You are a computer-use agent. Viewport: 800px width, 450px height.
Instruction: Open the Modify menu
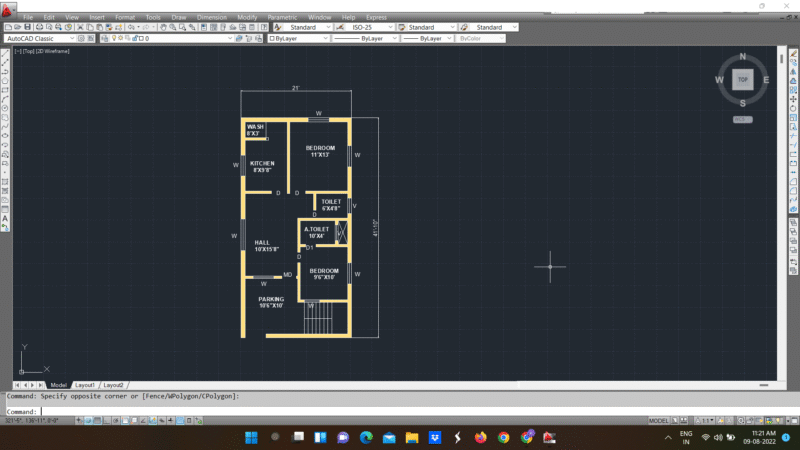247,17
